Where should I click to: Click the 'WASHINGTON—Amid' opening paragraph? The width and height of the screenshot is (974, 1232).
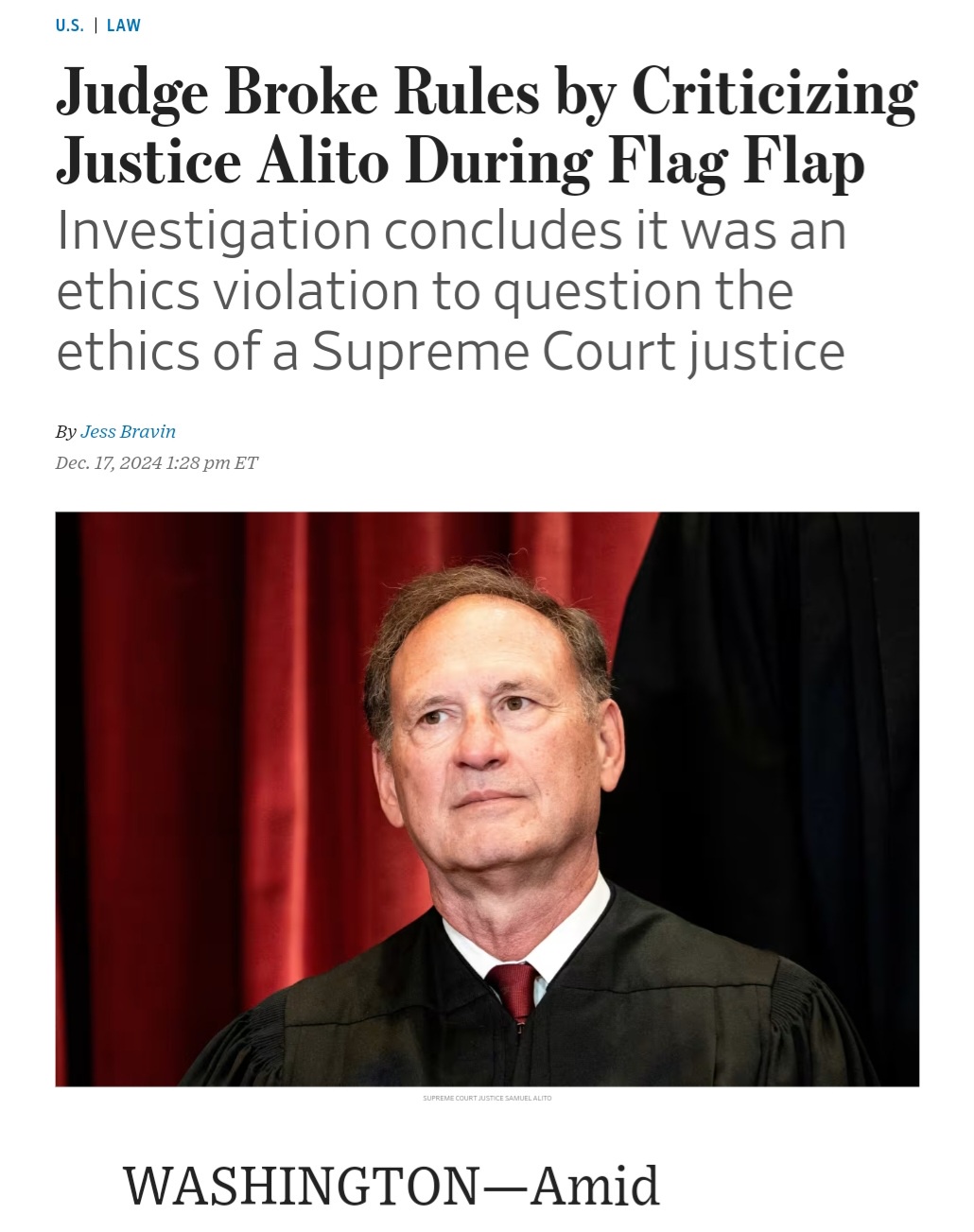click(391, 1186)
